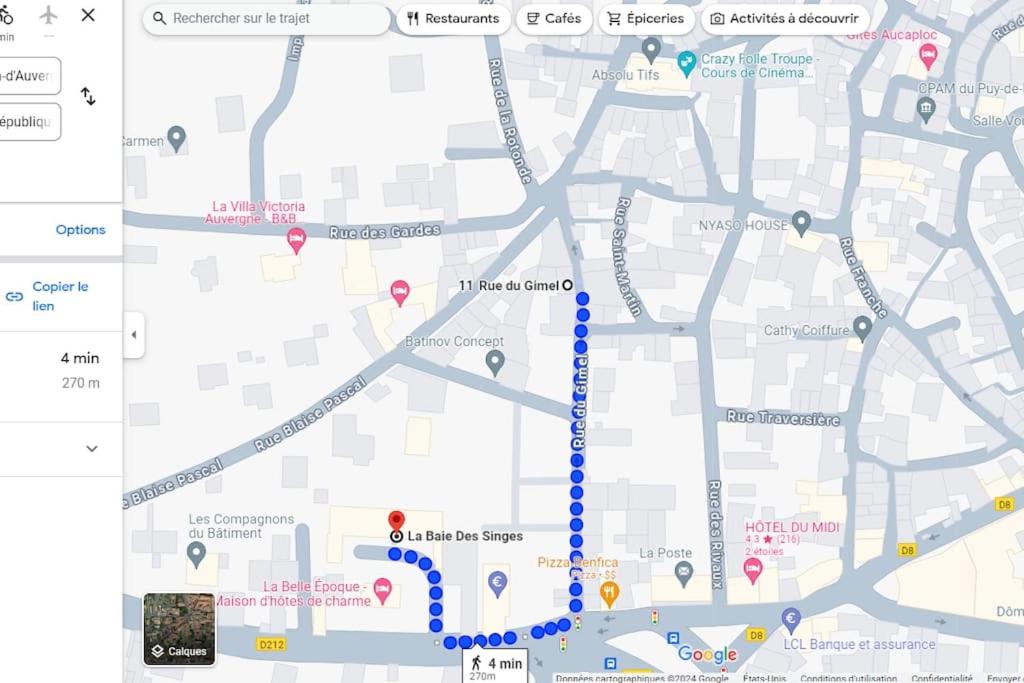Show Épiceries on the map
This screenshot has width=1024, height=683.
(x=646, y=19)
